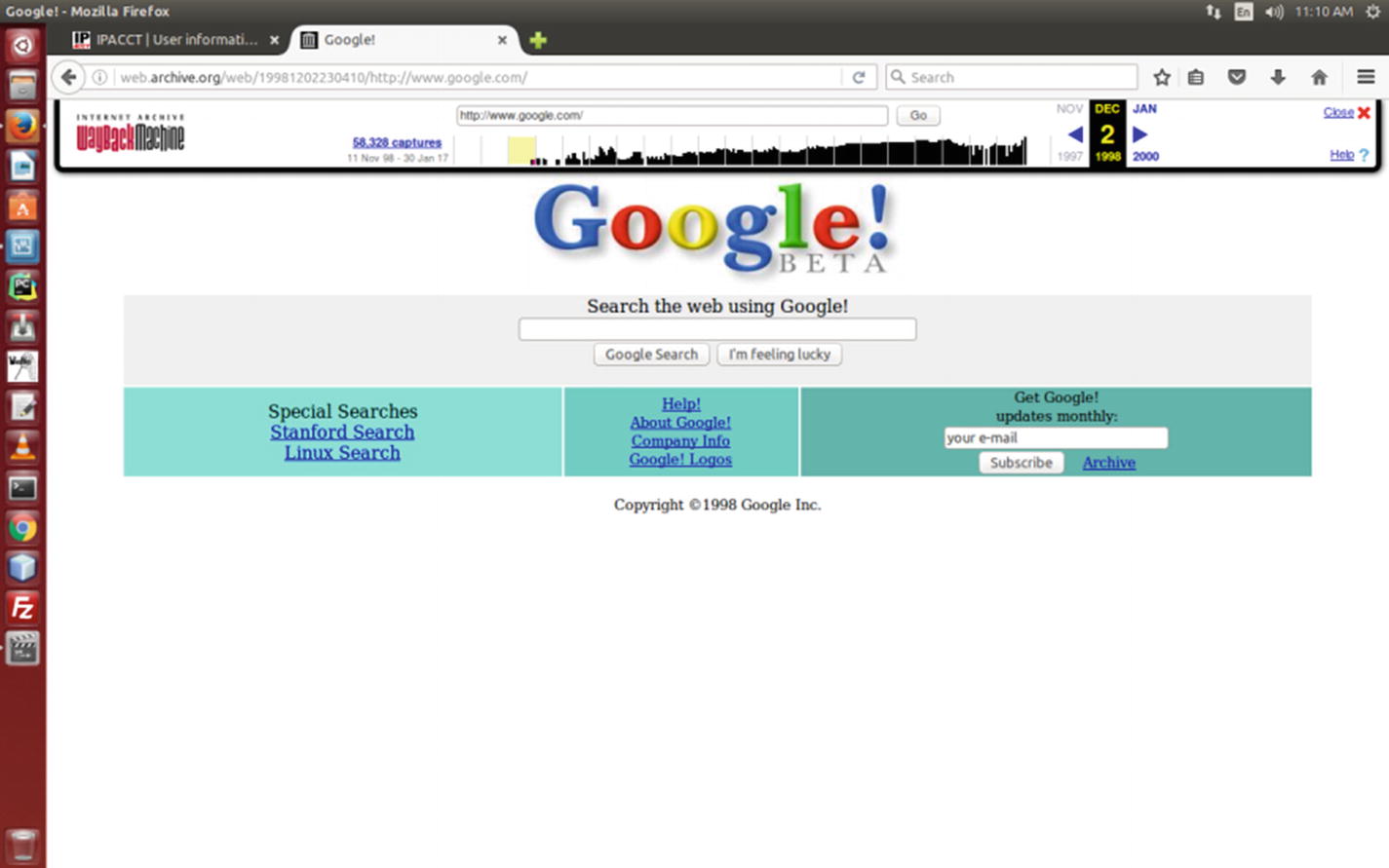Open the network indicator in top panel
This screenshot has width=1389, height=868.
point(1214,12)
